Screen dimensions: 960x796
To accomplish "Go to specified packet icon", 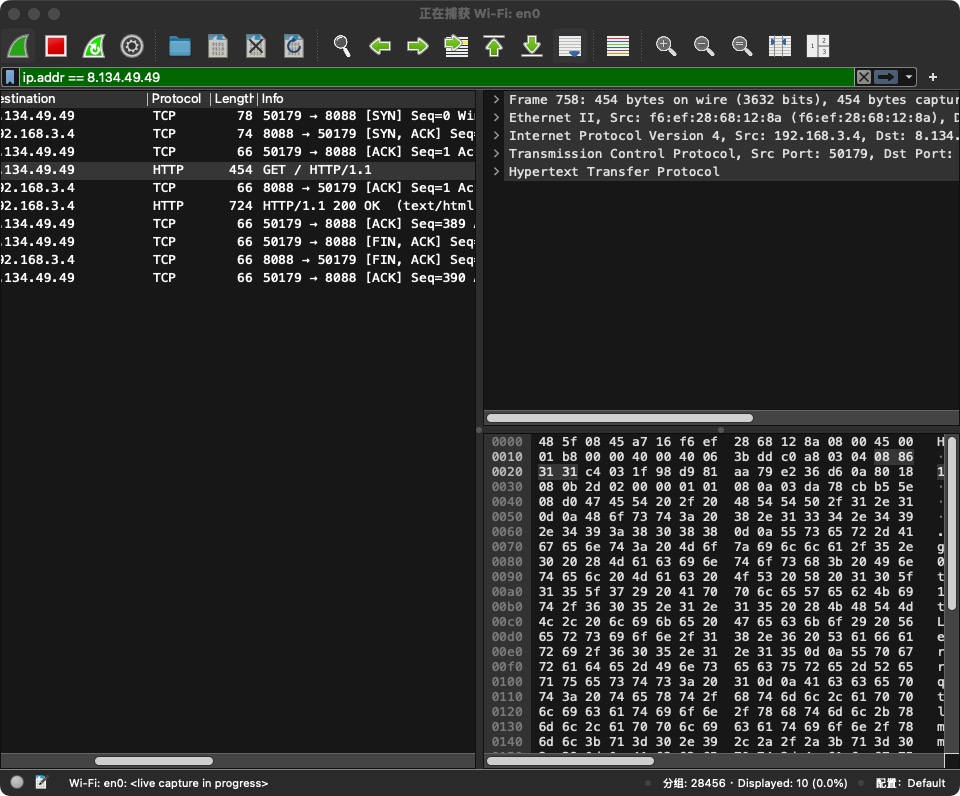I will [x=456, y=46].
